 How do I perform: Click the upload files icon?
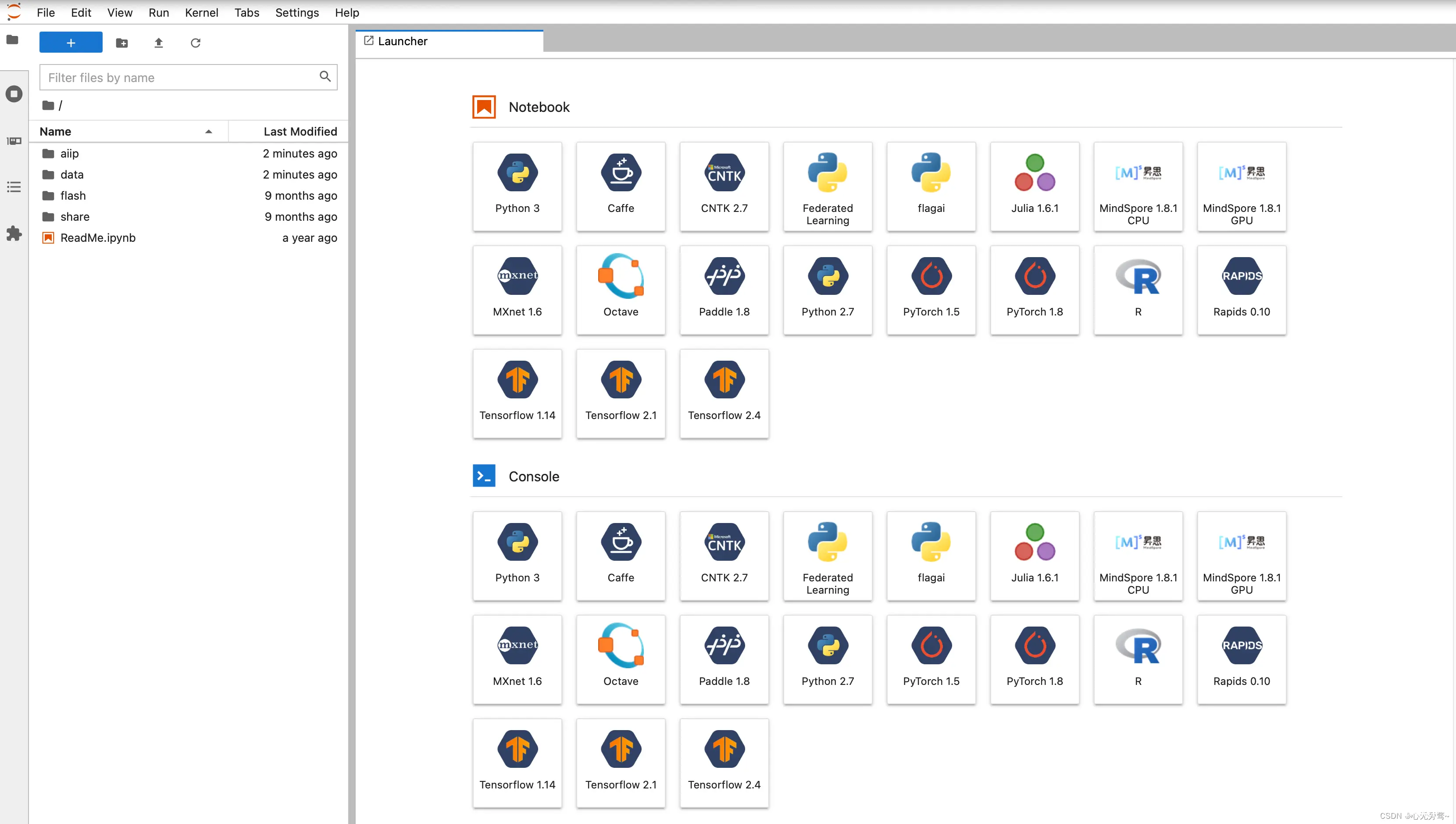(x=158, y=43)
